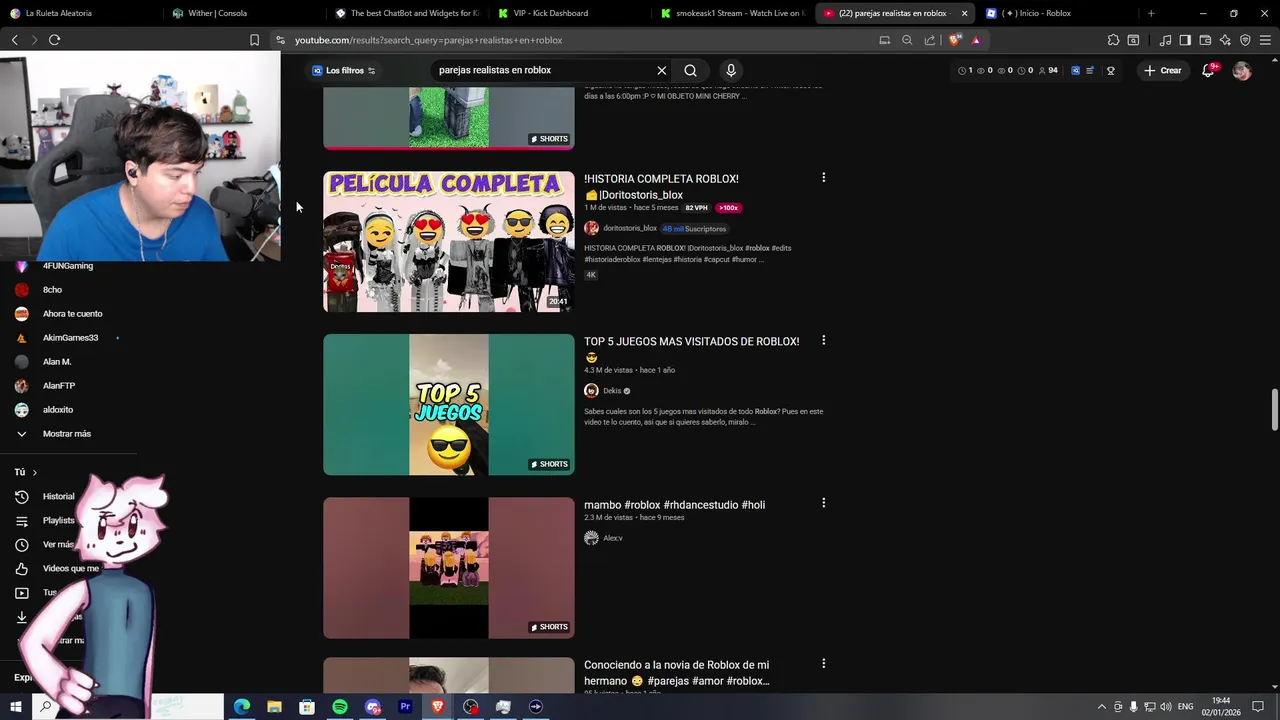
Task: Visit the Dekis channel
Action: 612,391
